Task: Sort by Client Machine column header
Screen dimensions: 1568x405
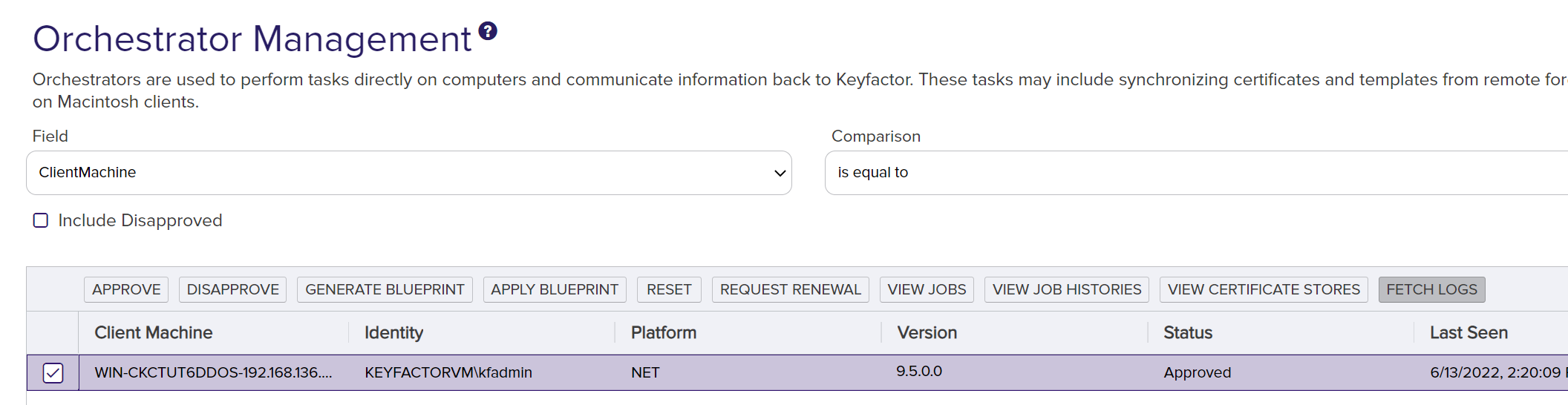Action: [154, 333]
